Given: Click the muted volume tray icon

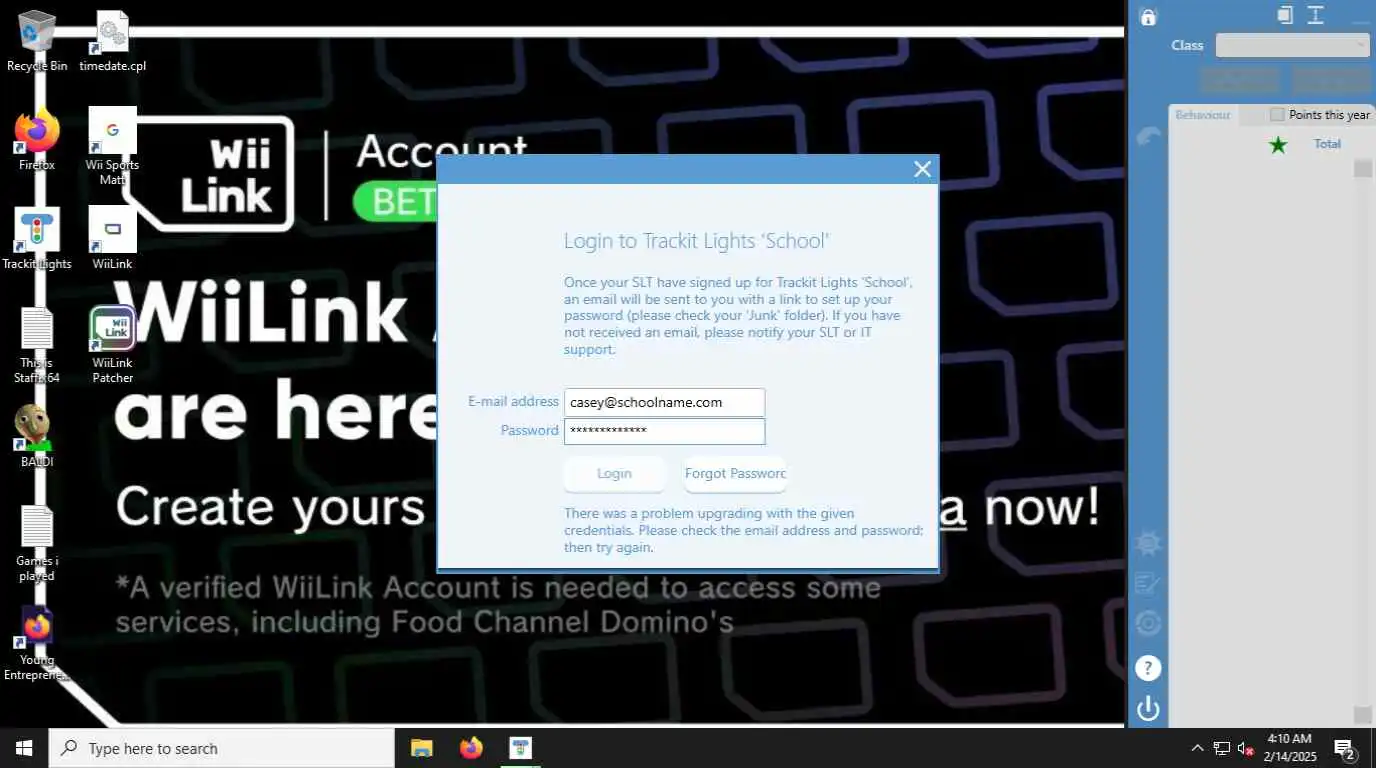Looking at the screenshot, I should [x=1246, y=749].
